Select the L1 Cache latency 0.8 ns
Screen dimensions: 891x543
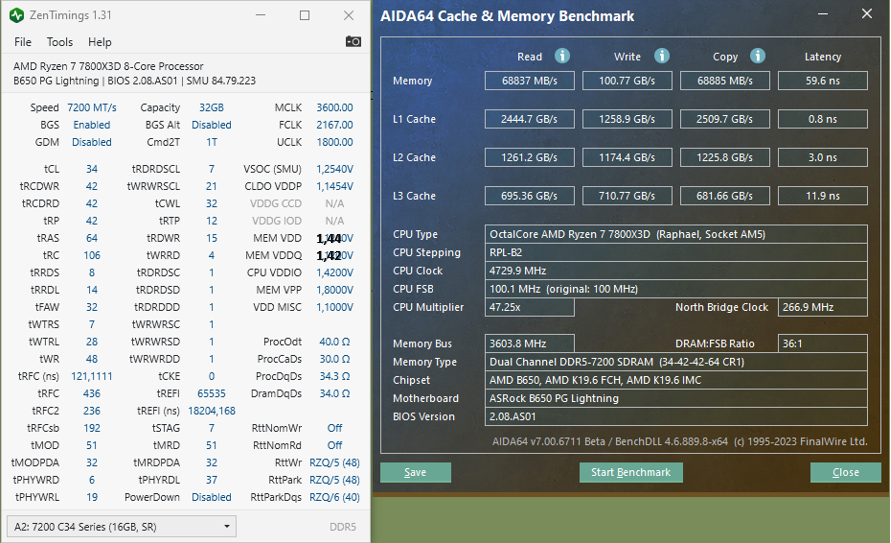[x=823, y=119]
